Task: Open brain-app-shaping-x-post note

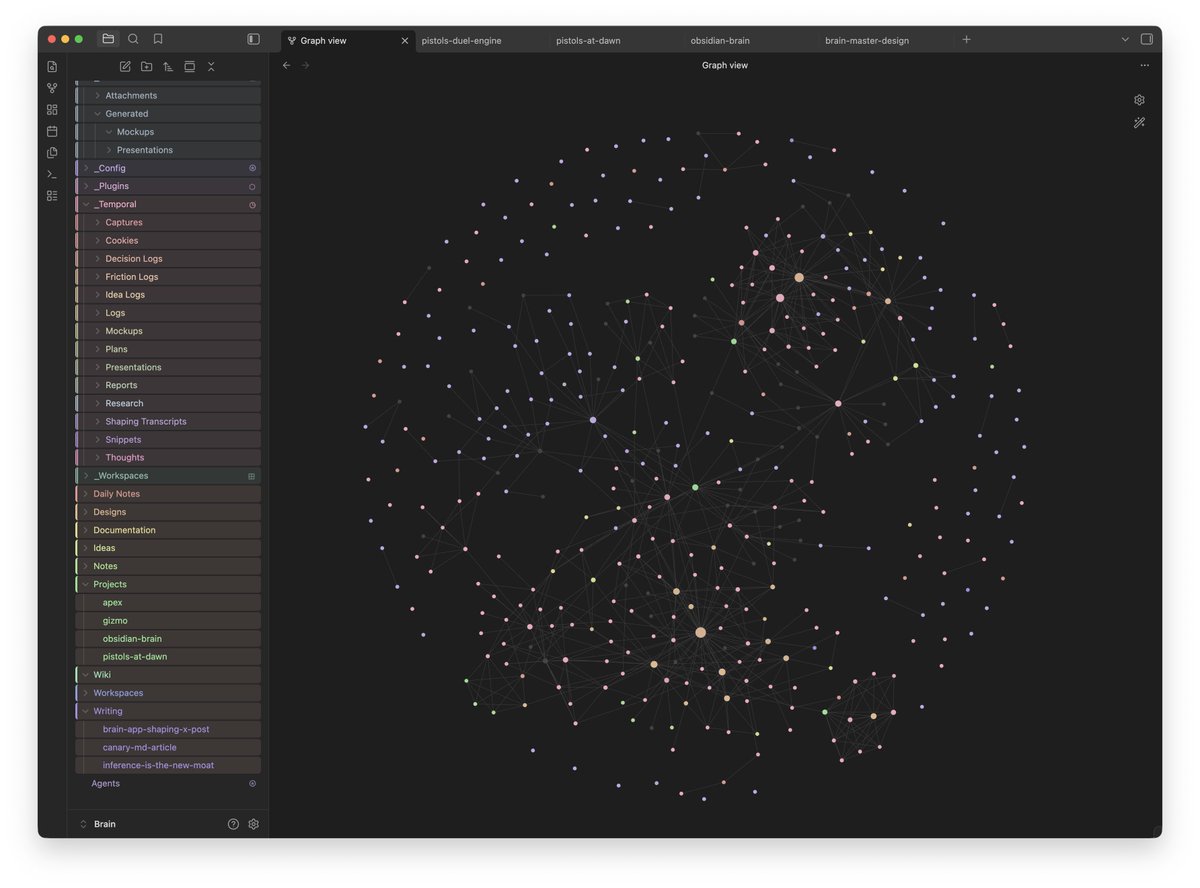Action: click(168, 729)
